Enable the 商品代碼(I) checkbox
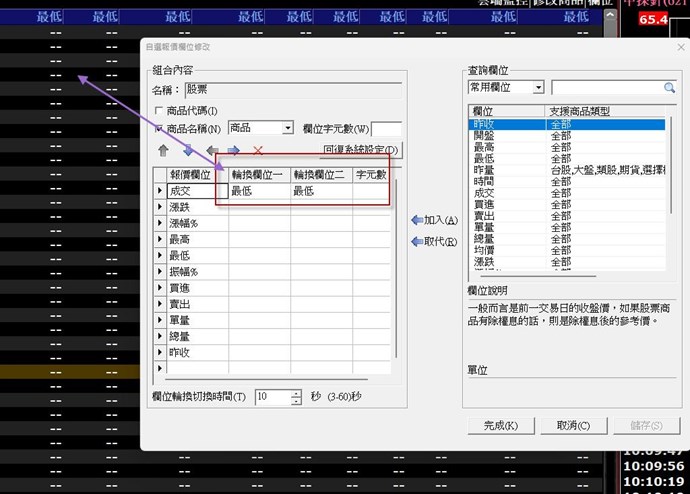The image size is (690, 494). click(158, 110)
